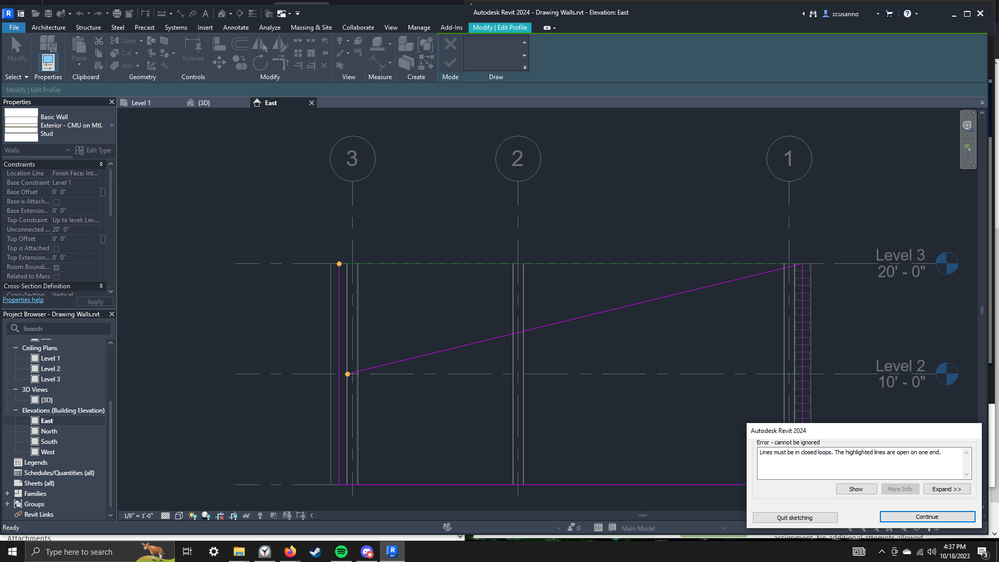Click Show button in error dialog
This screenshot has height=562, width=999.
[856, 489]
